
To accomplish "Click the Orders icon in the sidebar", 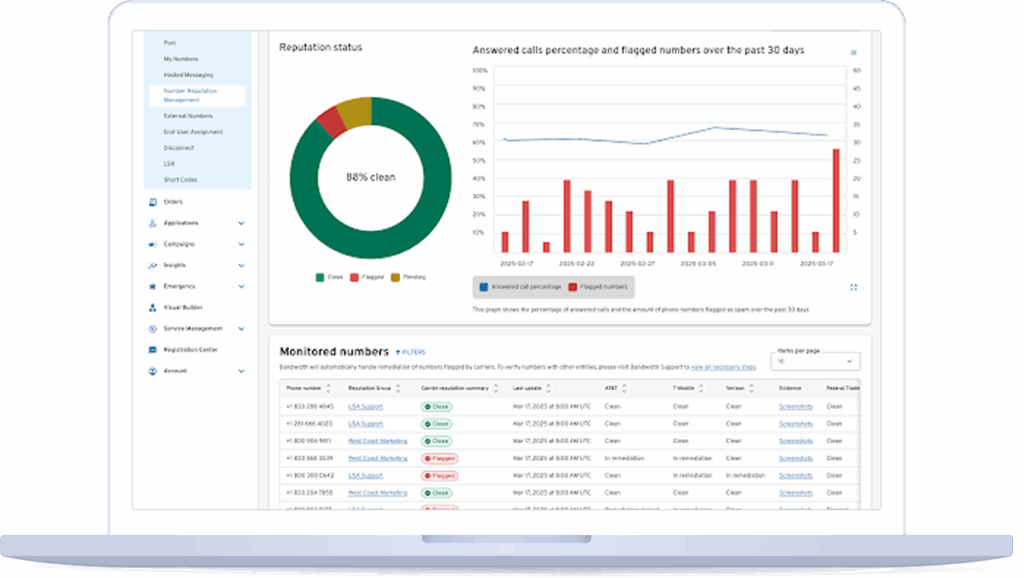I will point(153,202).
